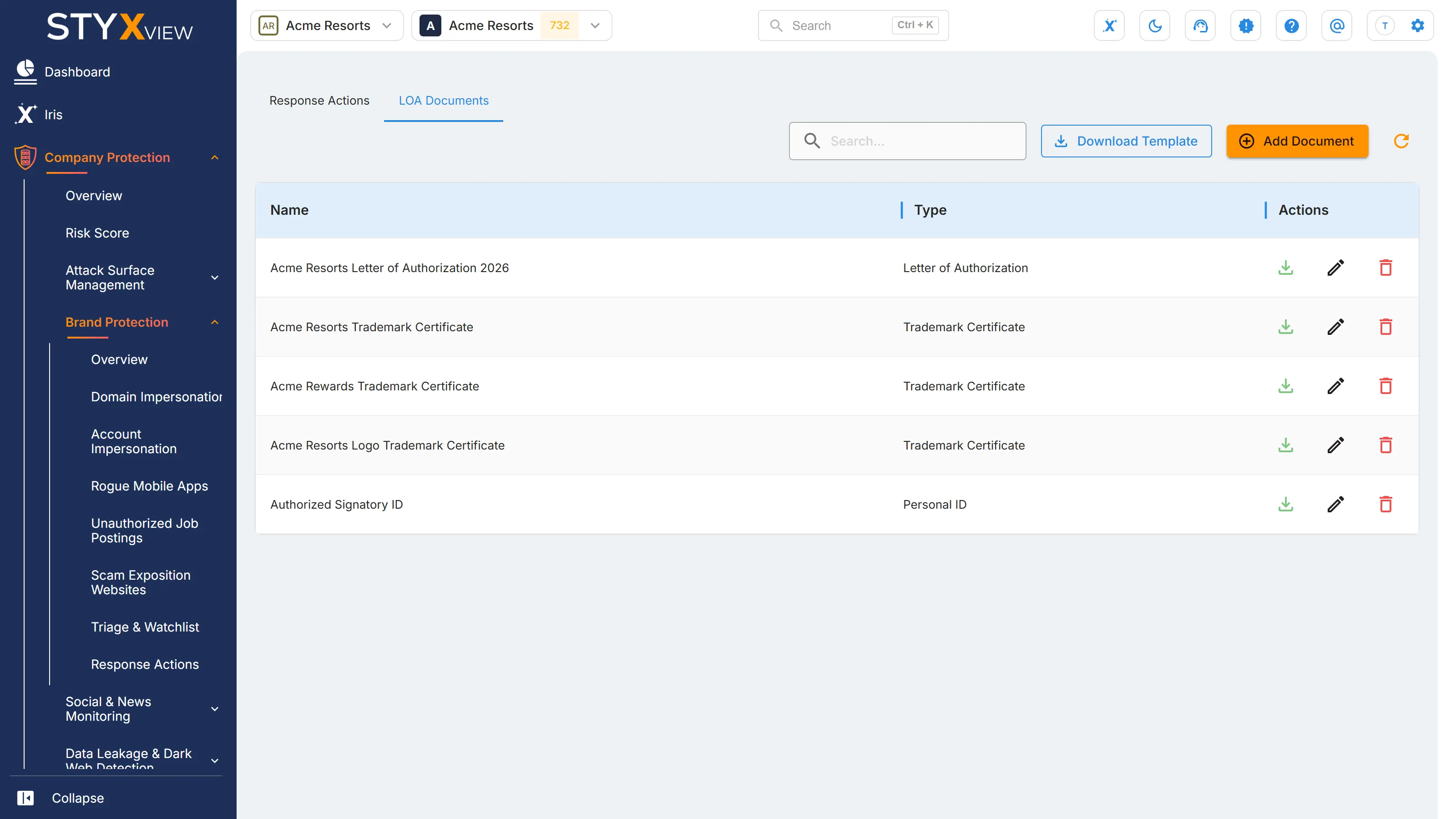Open Rogue Mobile Apps
Screen dimensions: 1456x819
(x=149, y=486)
